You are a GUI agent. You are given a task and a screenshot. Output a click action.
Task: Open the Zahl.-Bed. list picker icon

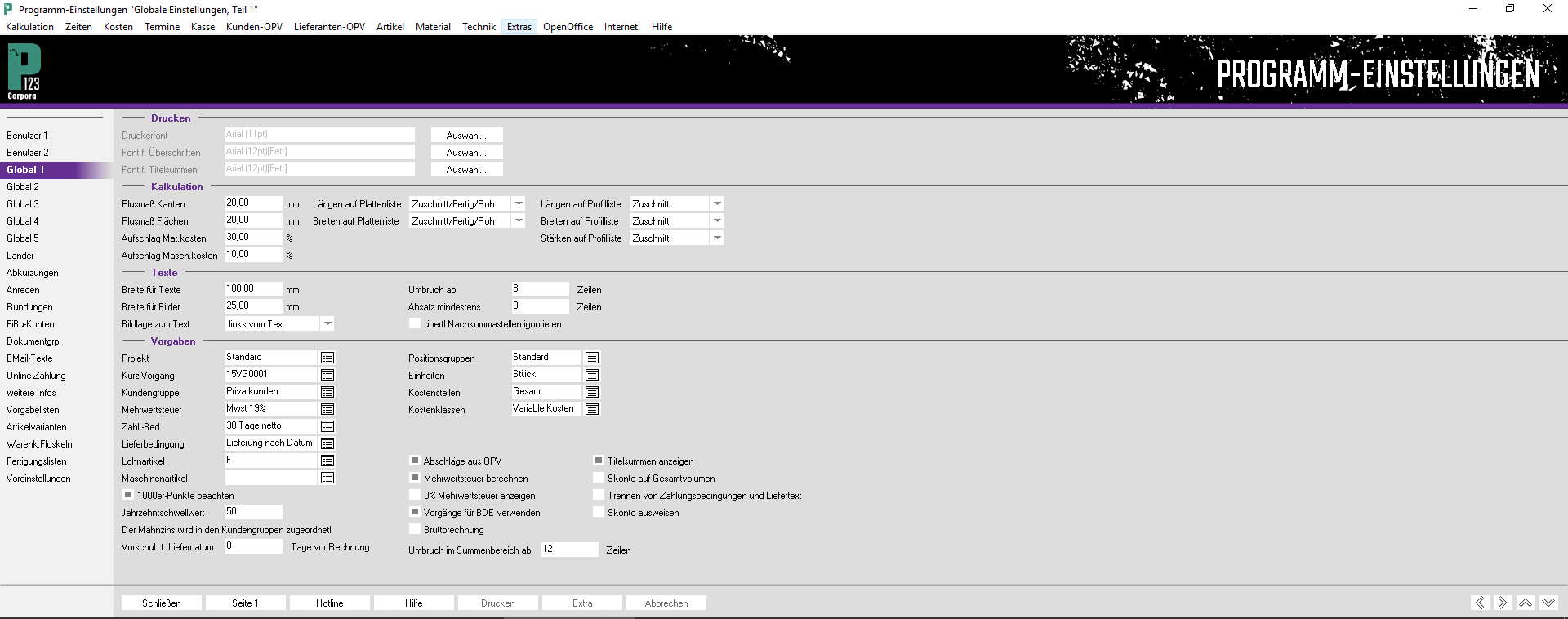click(327, 426)
